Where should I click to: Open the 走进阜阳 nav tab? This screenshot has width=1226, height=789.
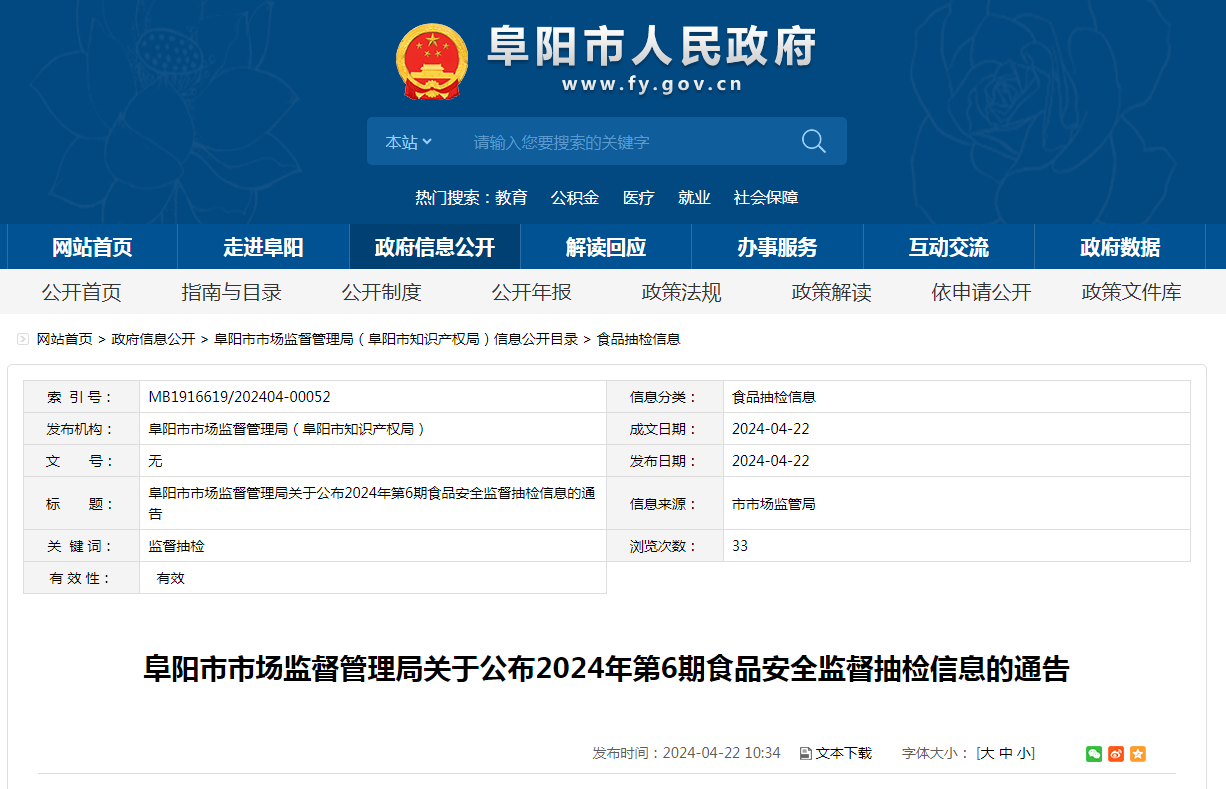[x=263, y=247]
